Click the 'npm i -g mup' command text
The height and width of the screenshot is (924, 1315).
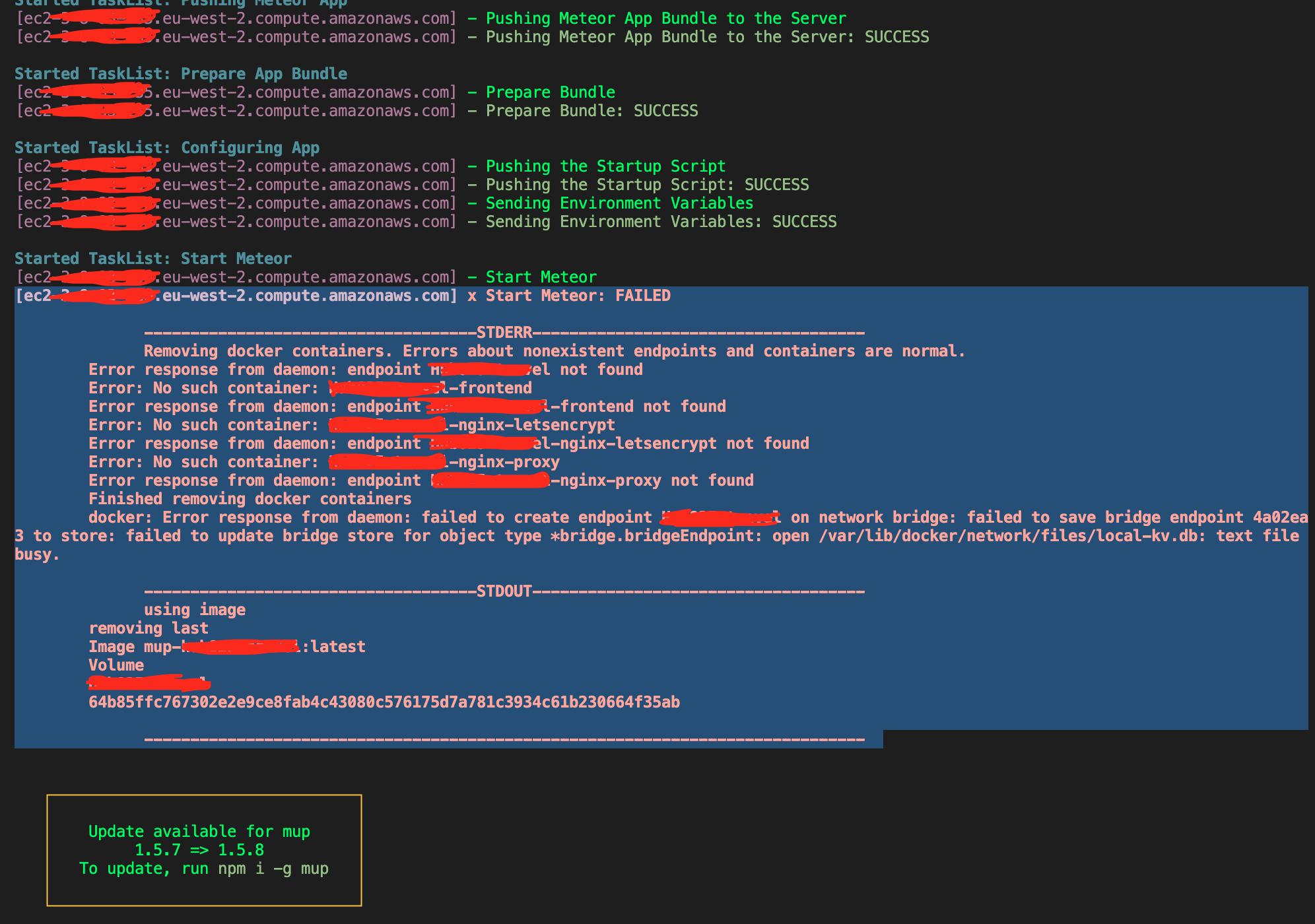(273, 869)
